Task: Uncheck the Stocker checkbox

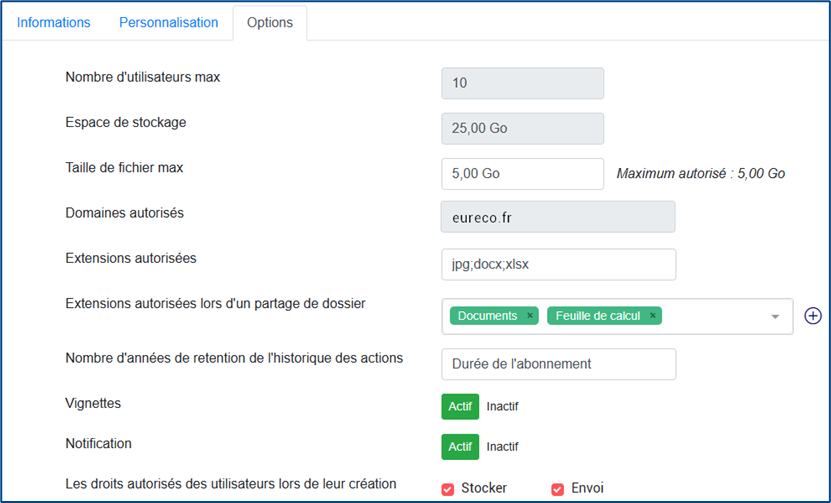Action: tap(448, 489)
